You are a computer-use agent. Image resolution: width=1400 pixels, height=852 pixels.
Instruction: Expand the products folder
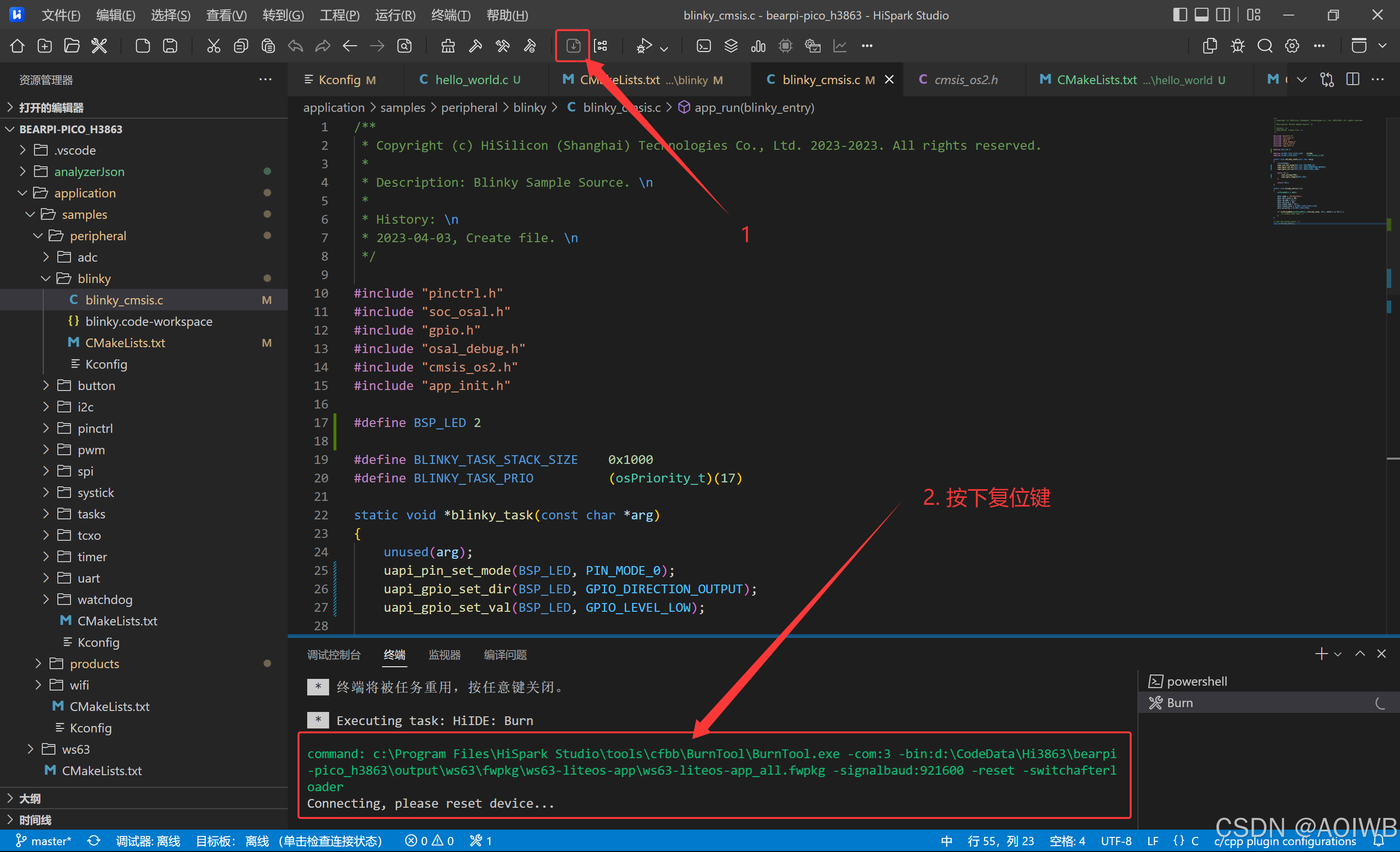click(94, 663)
